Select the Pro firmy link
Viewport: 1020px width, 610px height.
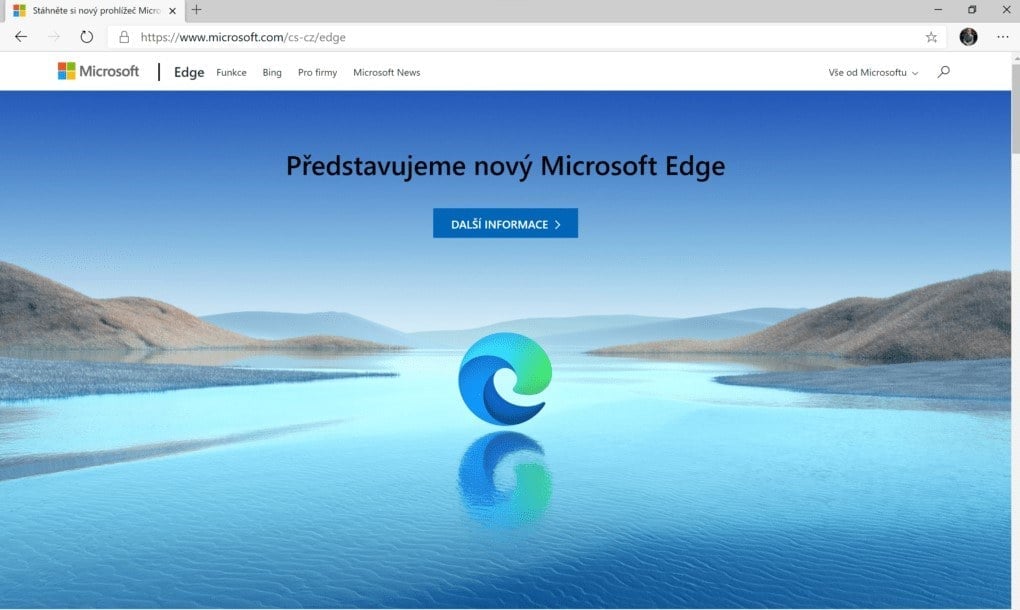click(317, 72)
